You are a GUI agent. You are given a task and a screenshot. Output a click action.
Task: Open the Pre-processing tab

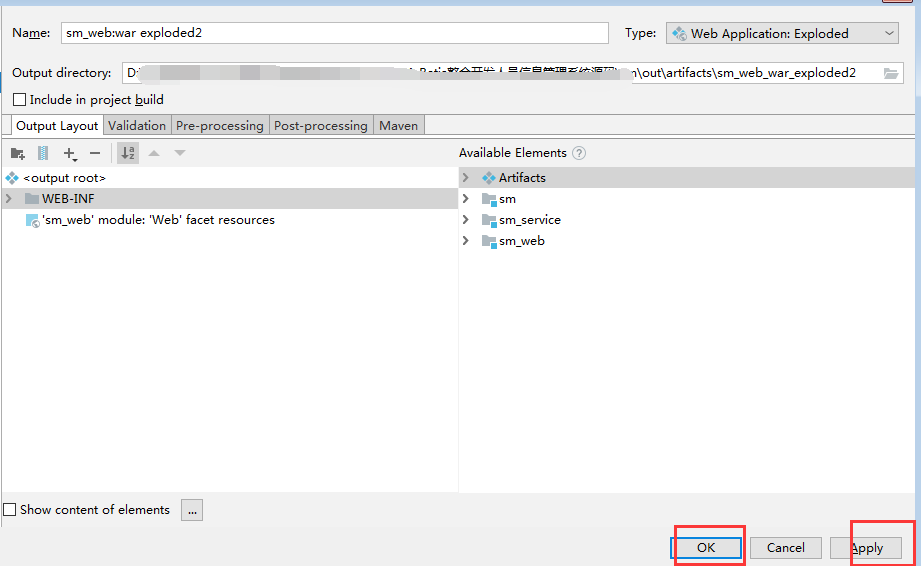click(220, 126)
